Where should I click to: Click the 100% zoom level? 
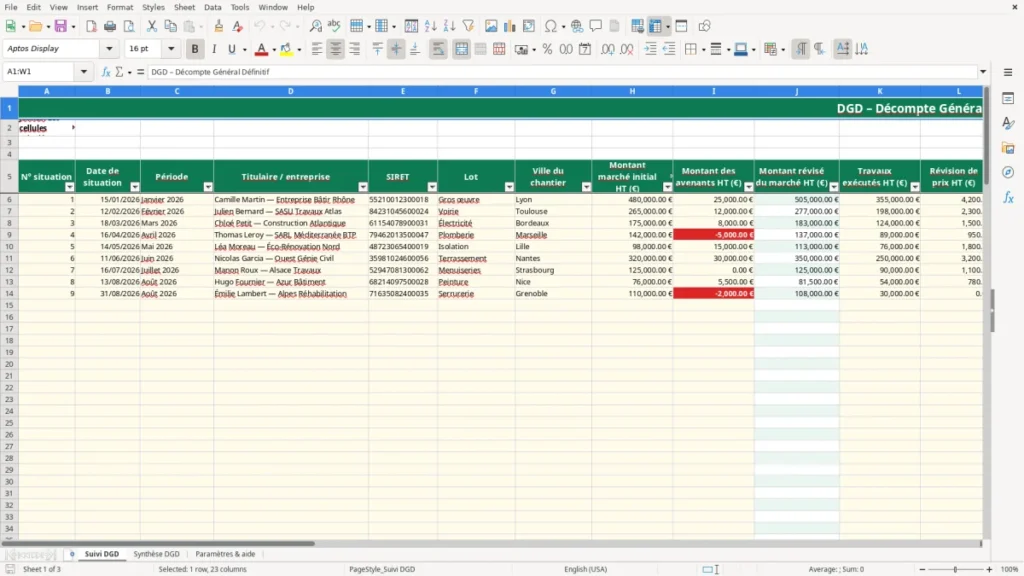tap(1009, 569)
